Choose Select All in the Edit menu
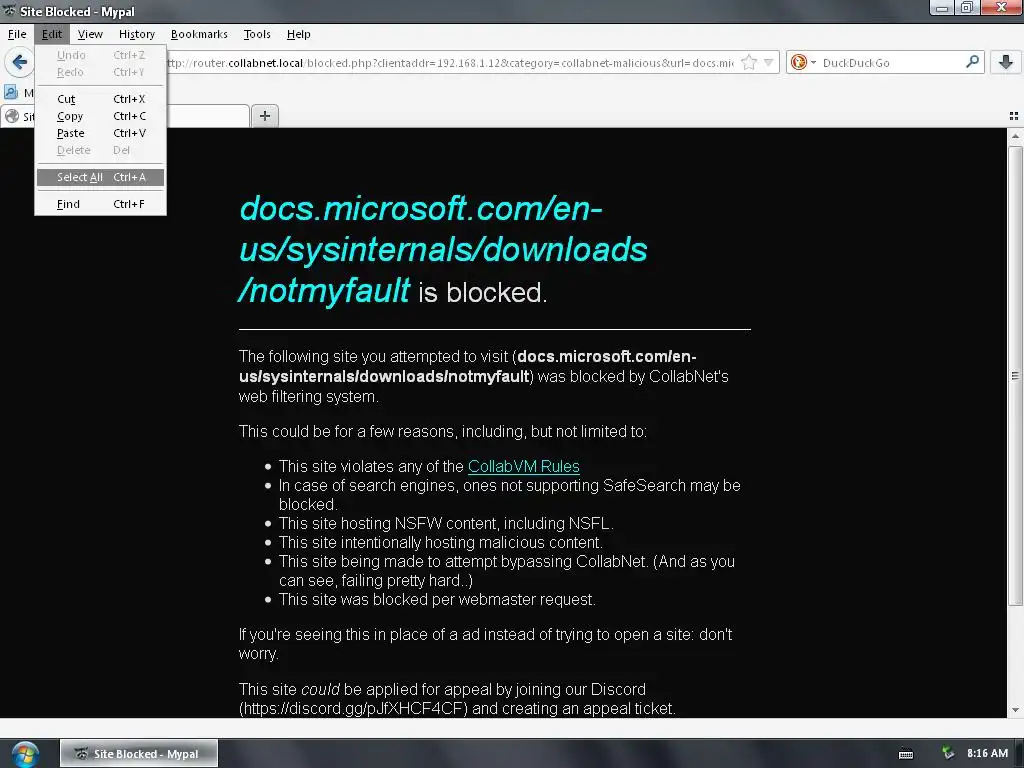The height and width of the screenshot is (768, 1024). tap(101, 177)
